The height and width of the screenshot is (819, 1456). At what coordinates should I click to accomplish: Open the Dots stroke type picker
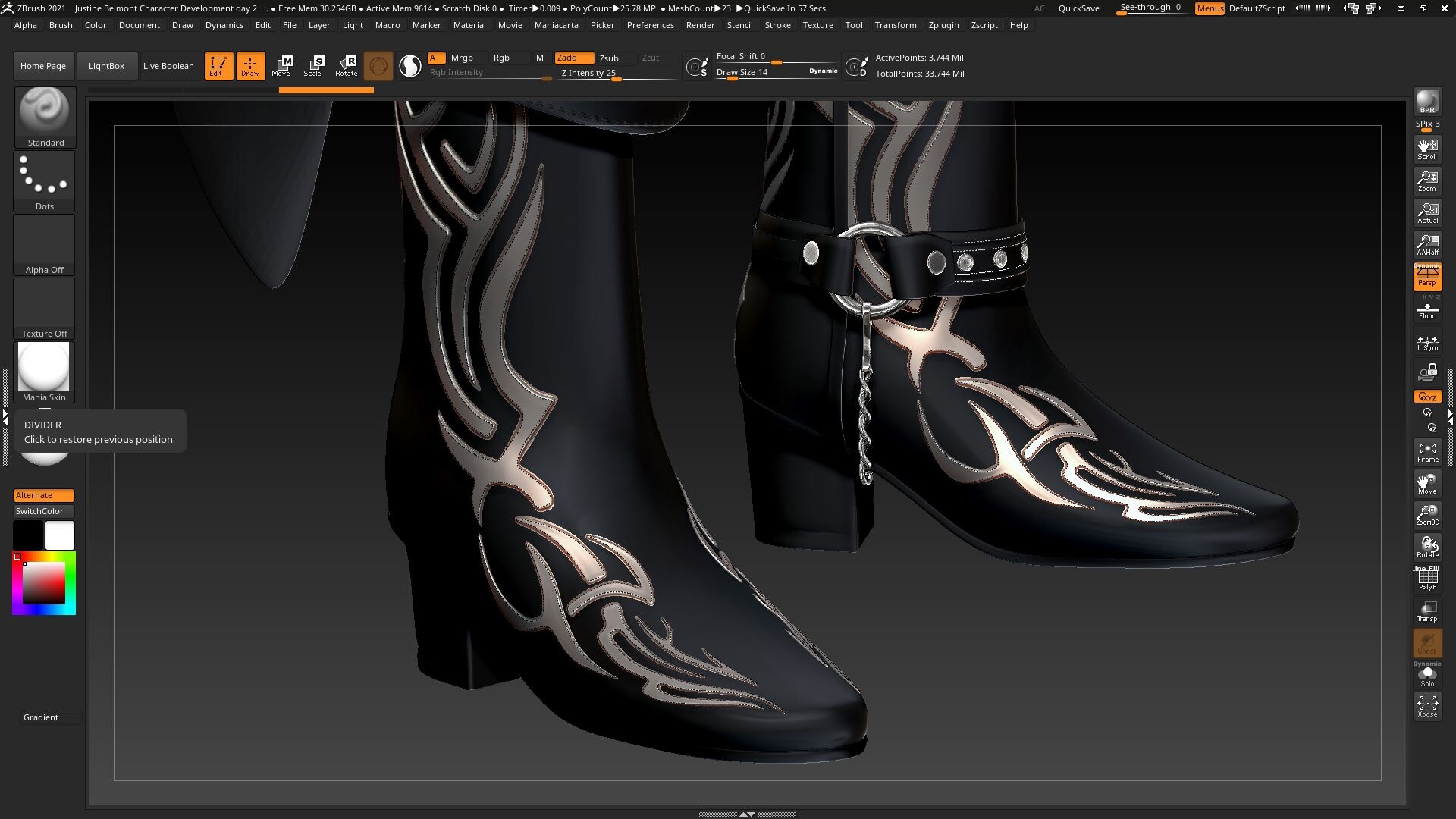[45, 181]
